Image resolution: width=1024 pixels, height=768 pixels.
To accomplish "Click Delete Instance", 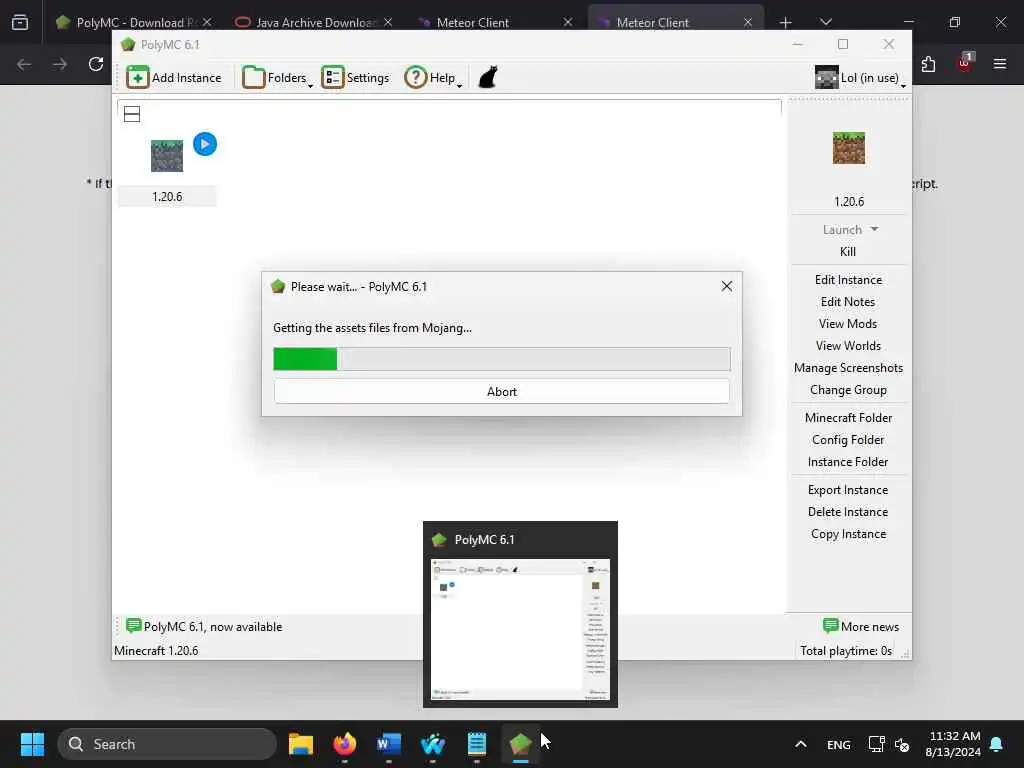I will click(x=848, y=512).
